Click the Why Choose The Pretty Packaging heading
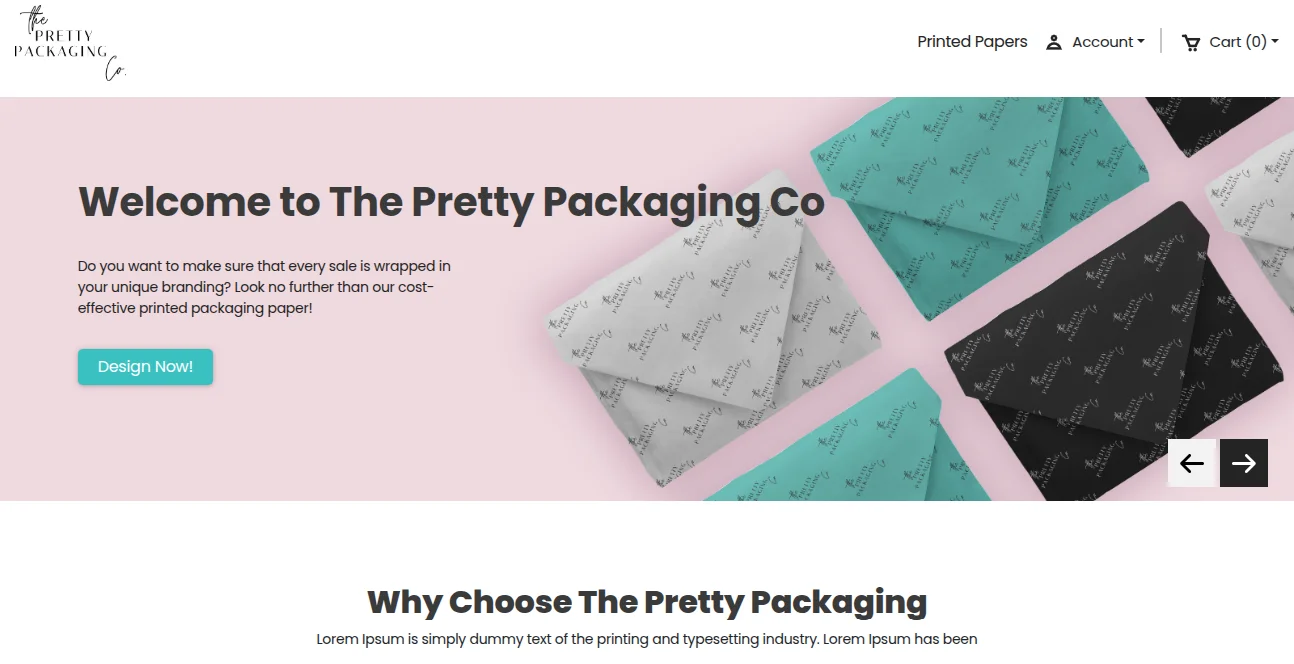The width and height of the screenshot is (1294, 664). [x=647, y=602]
